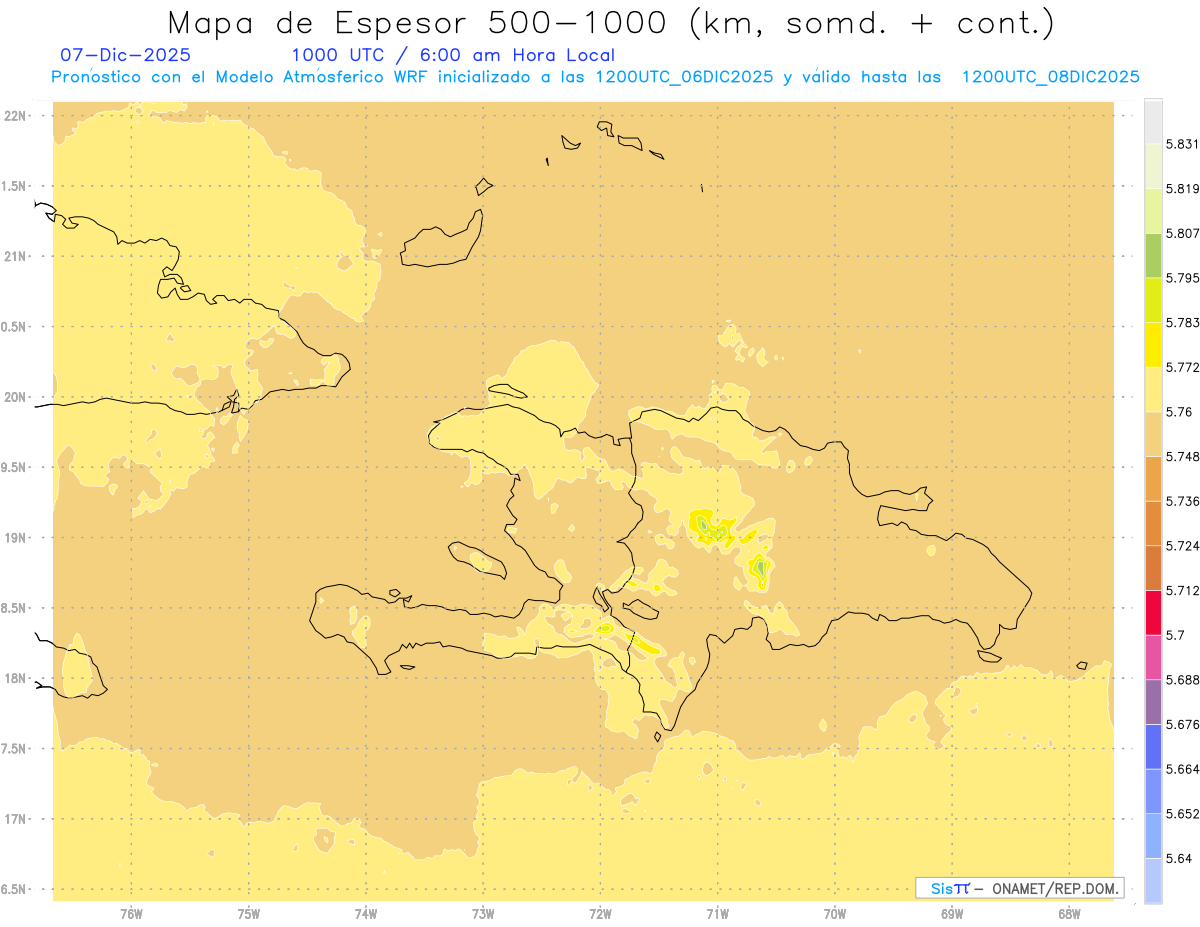This screenshot has height=927, width=1200.
Task: Click the color bar value '5.831'
Action: [1182, 144]
